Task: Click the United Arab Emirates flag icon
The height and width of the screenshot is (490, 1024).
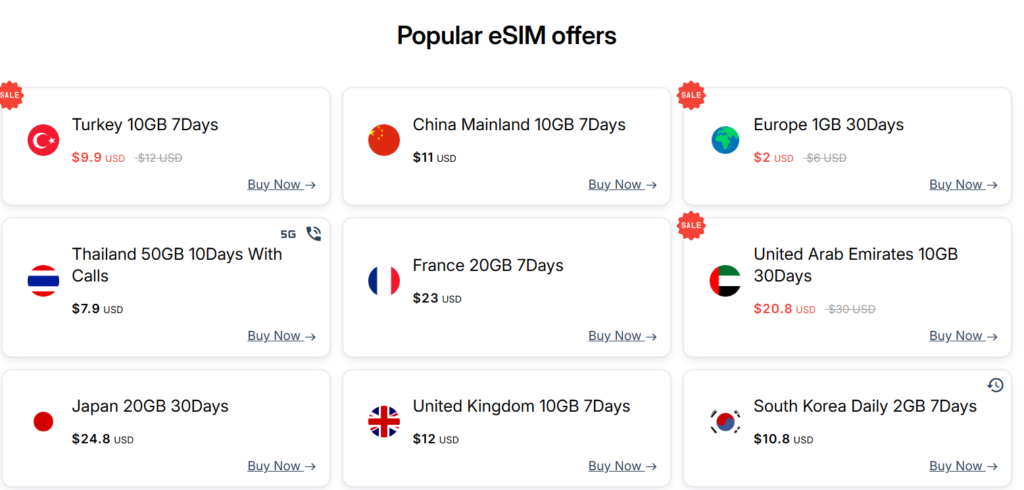Action: (x=725, y=281)
